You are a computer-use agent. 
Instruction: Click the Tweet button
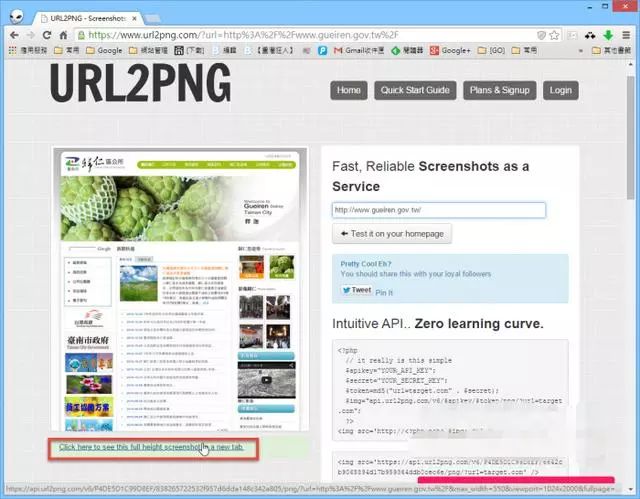pos(355,290)
